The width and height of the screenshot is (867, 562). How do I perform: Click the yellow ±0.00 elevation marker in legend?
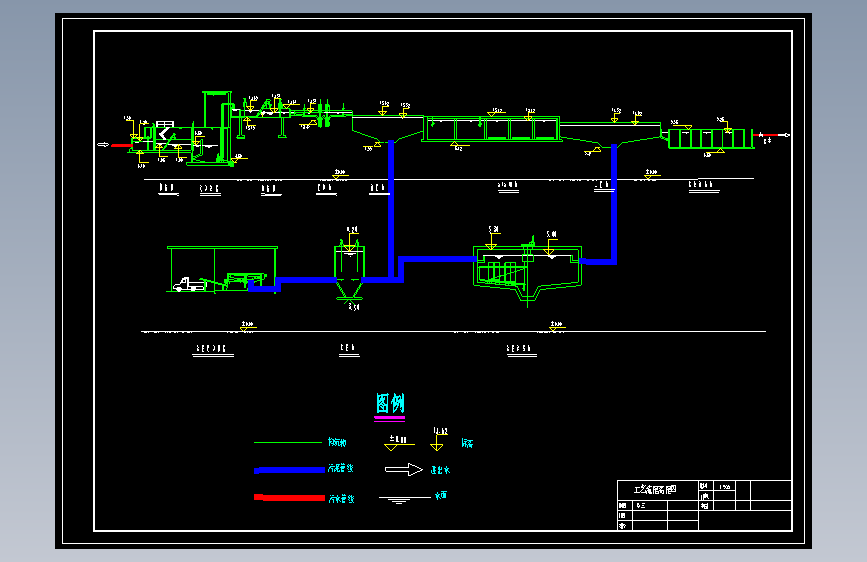[x=399, y=443]
